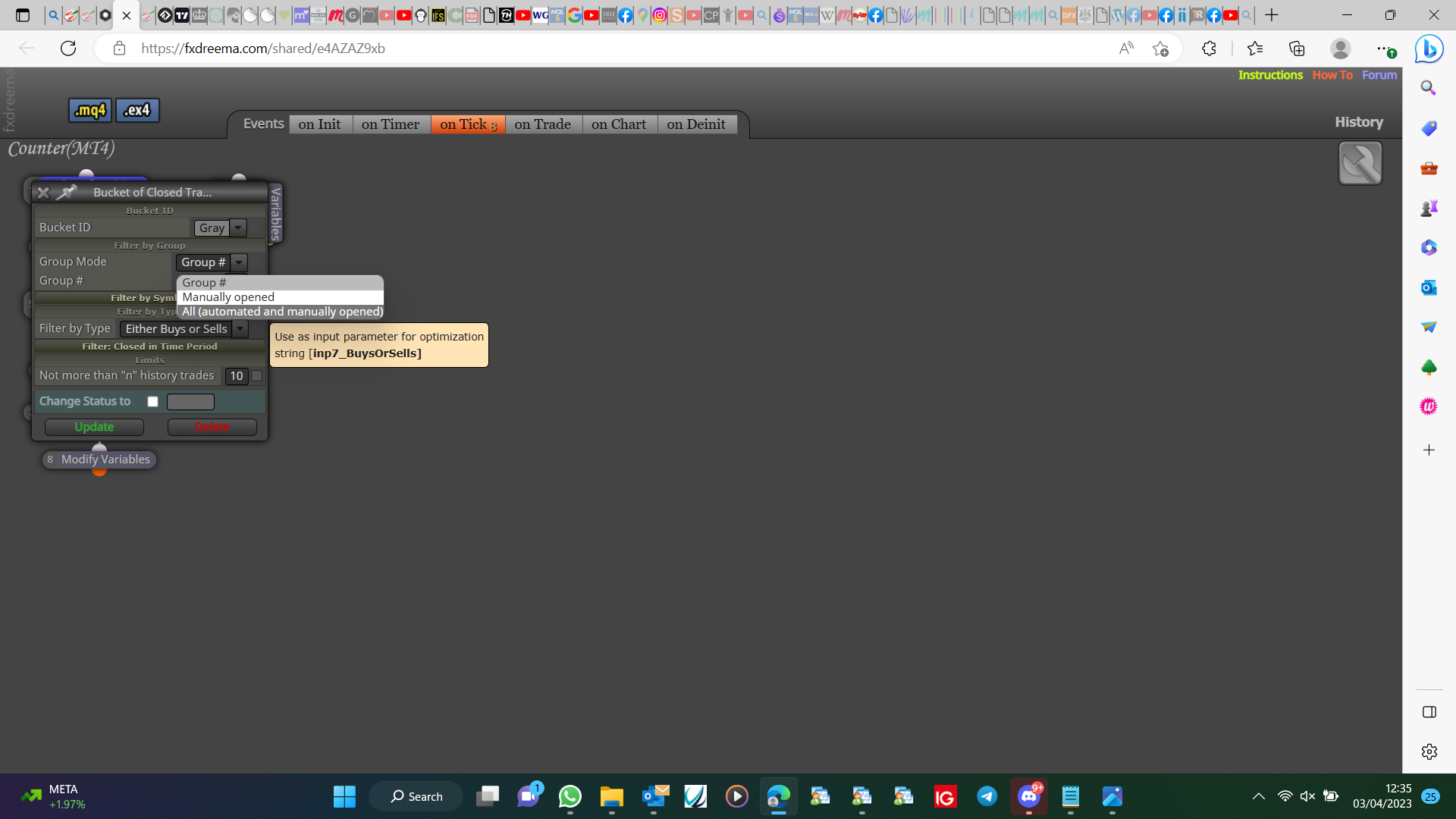Open Edge sidebar Tools briefcase
The height and width of the screenshot is (819, 1456).
coord(1429,168)
